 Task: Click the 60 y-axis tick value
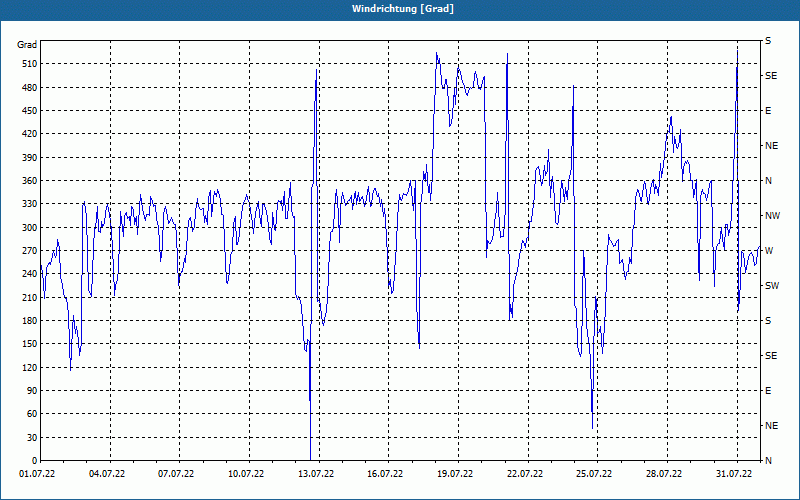click(x=31, y=414)
